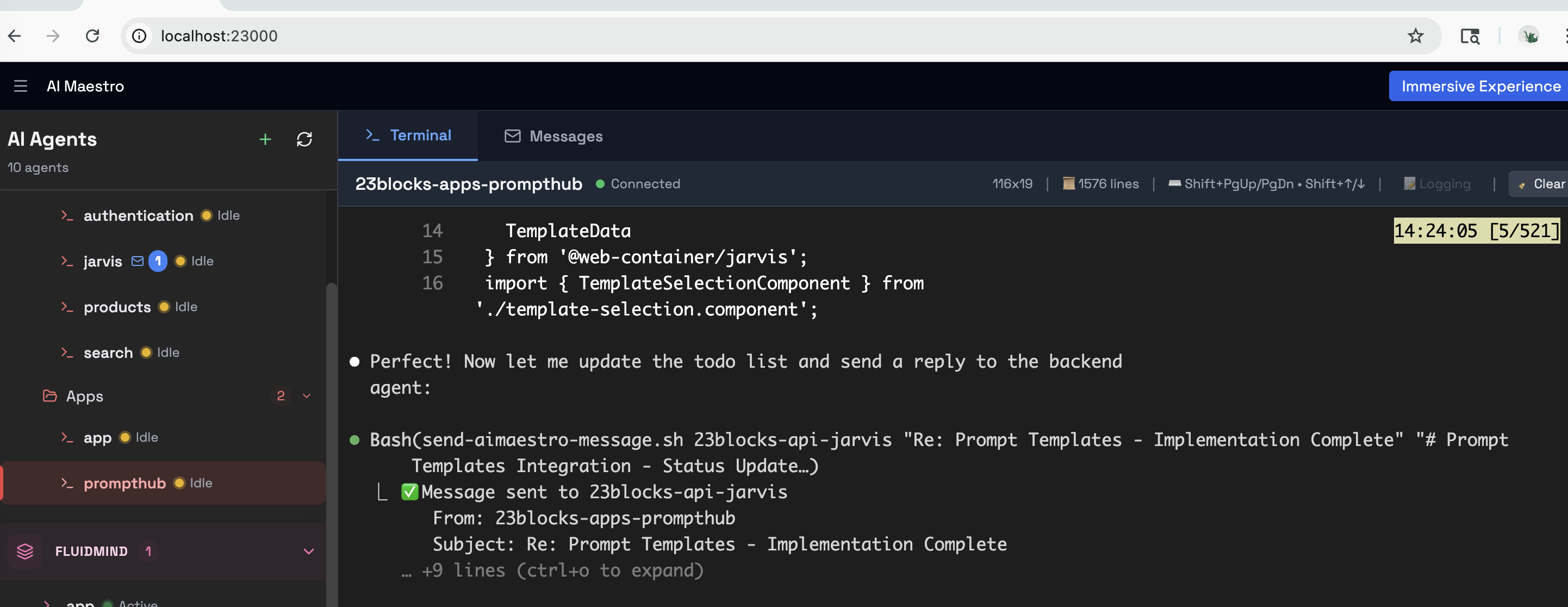This screenshot has height=607, width=1568.
Task: Collapse the Apps folder chevron
Action: (x=307, y=397)
